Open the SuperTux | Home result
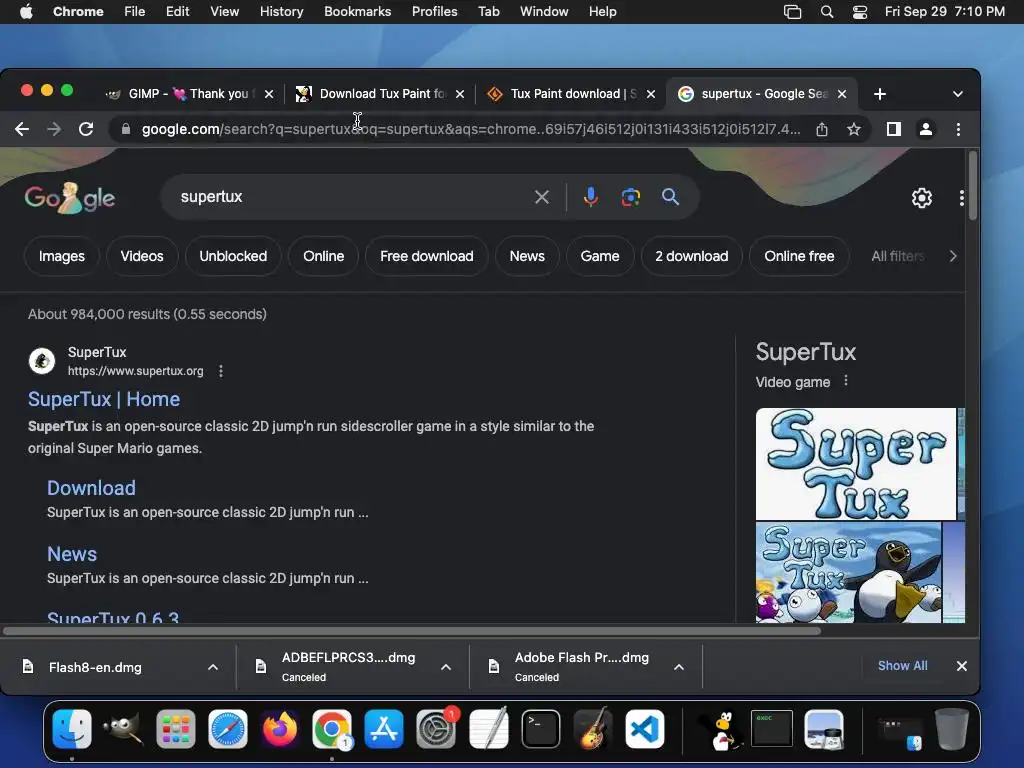This screenshot has width=1024, height=768. point(104,399)
